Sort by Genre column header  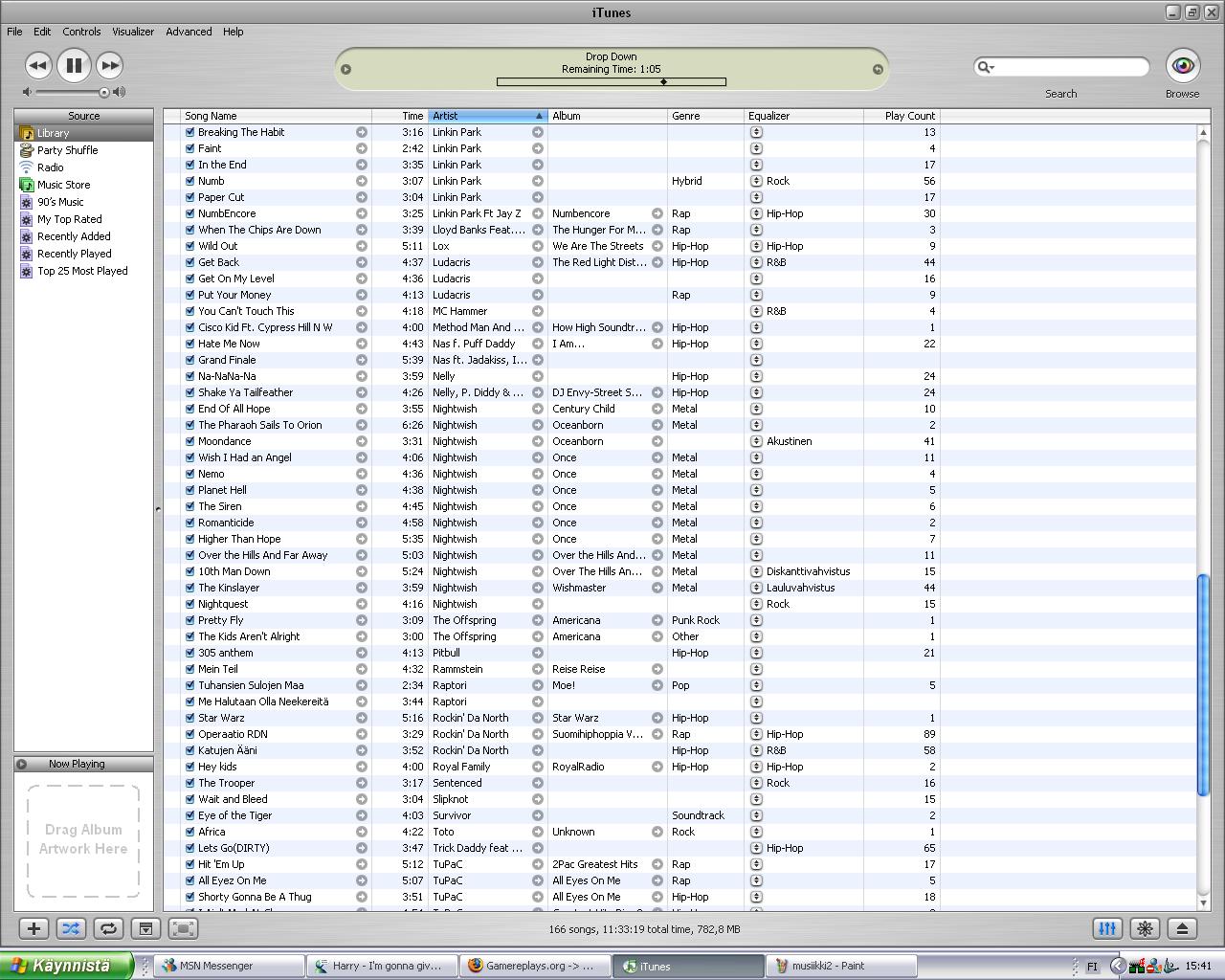coord(706,116)
